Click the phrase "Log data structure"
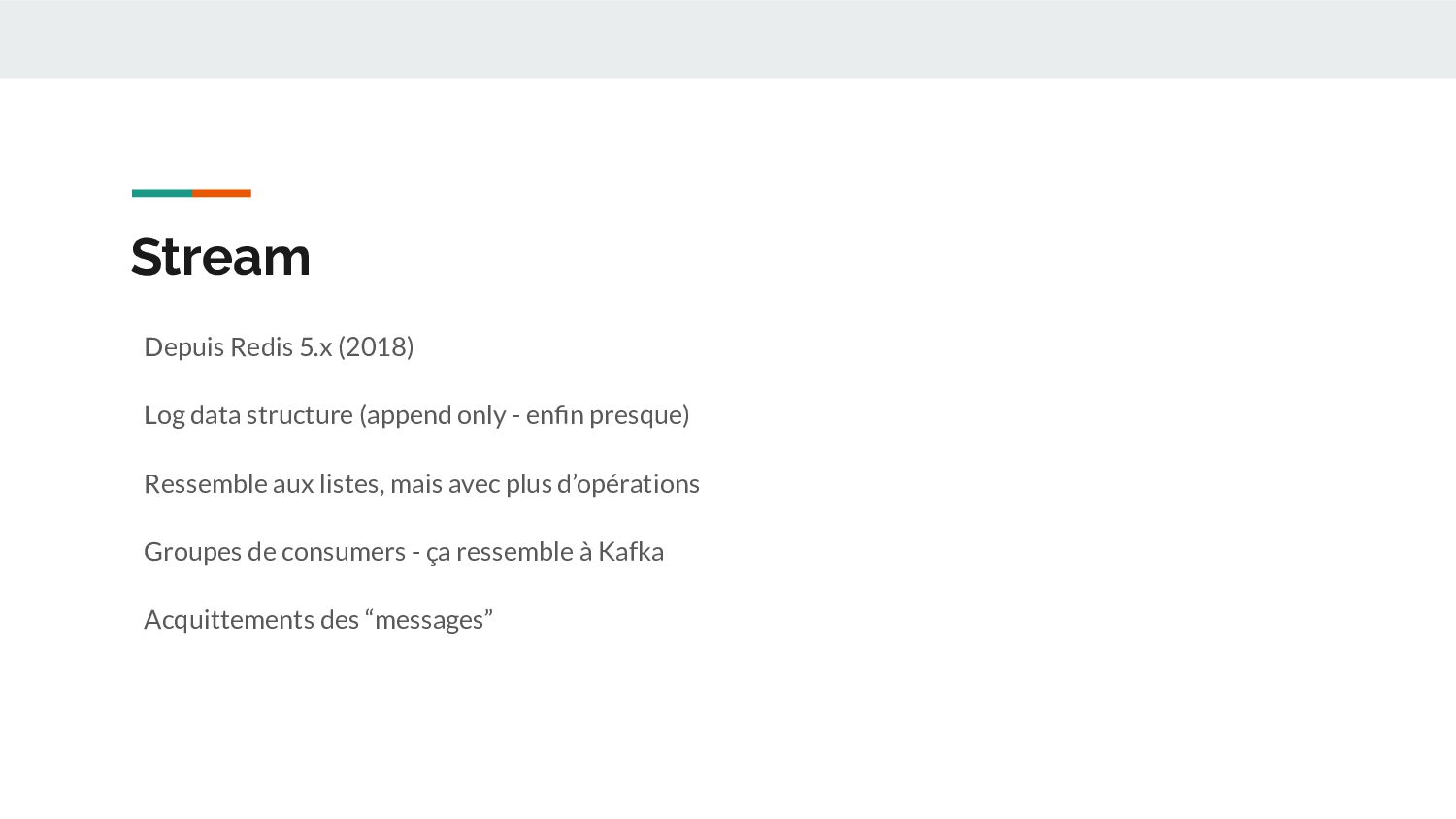The width and height of the screenshot is (1456, 819). pos(248,415)
